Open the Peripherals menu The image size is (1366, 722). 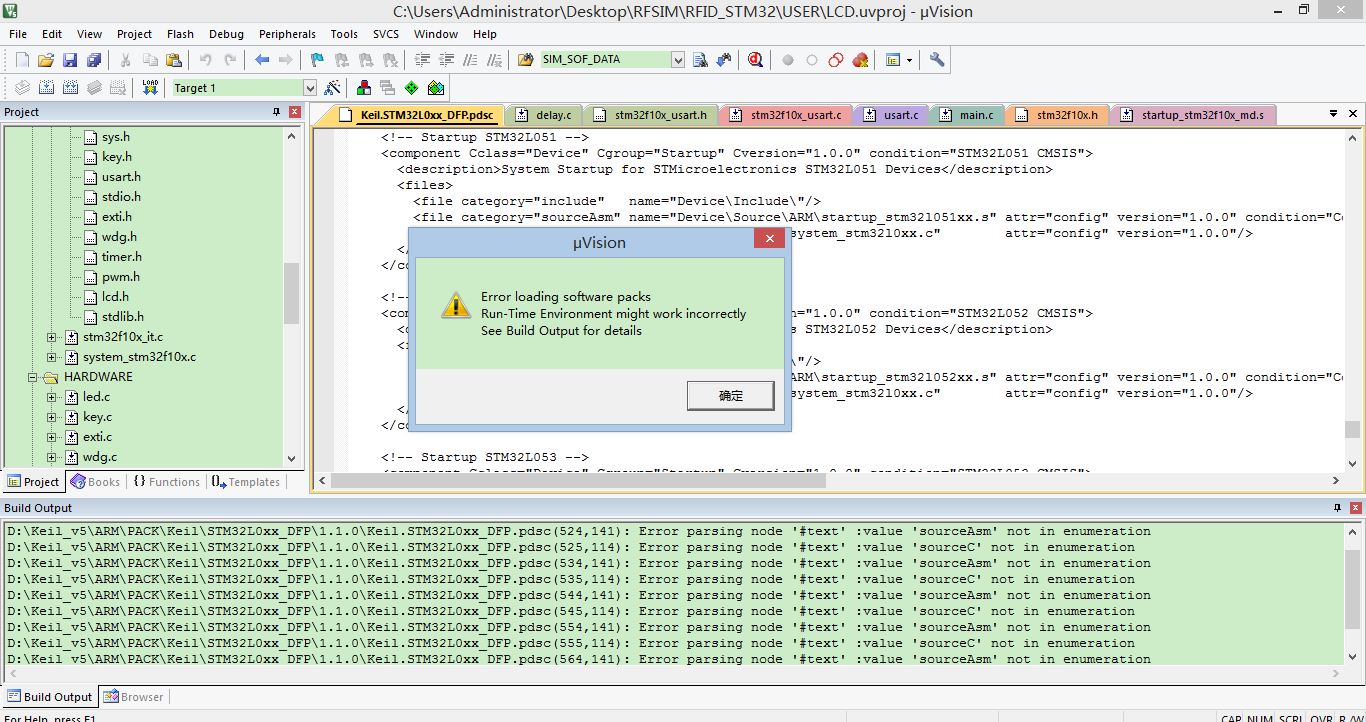(287, 34)
